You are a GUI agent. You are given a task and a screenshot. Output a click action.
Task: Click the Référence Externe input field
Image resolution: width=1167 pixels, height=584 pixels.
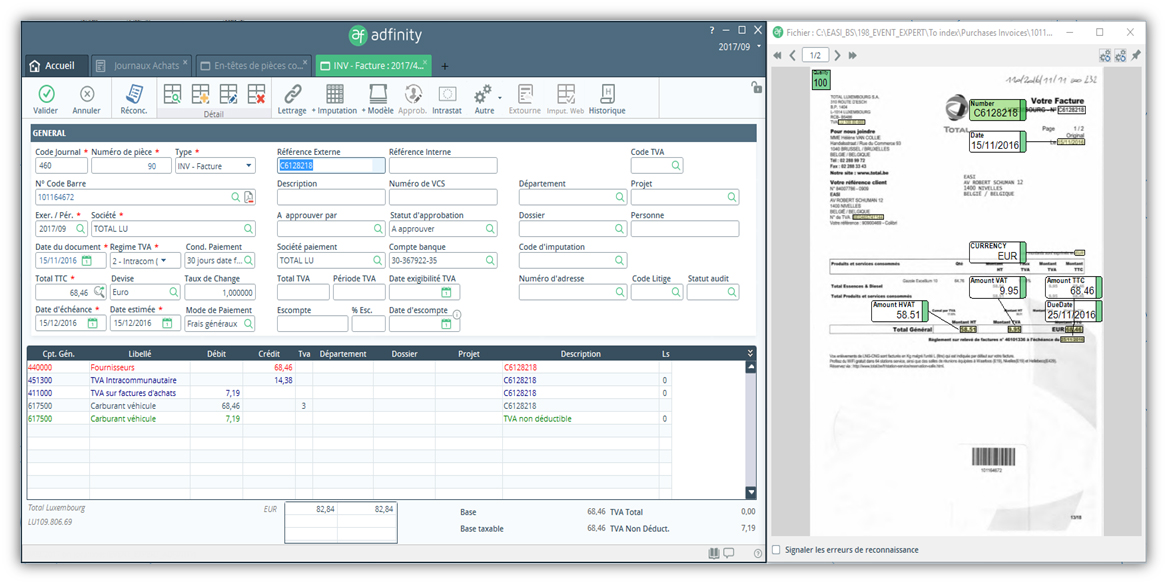pyautogui.click(x=332, y=166)
